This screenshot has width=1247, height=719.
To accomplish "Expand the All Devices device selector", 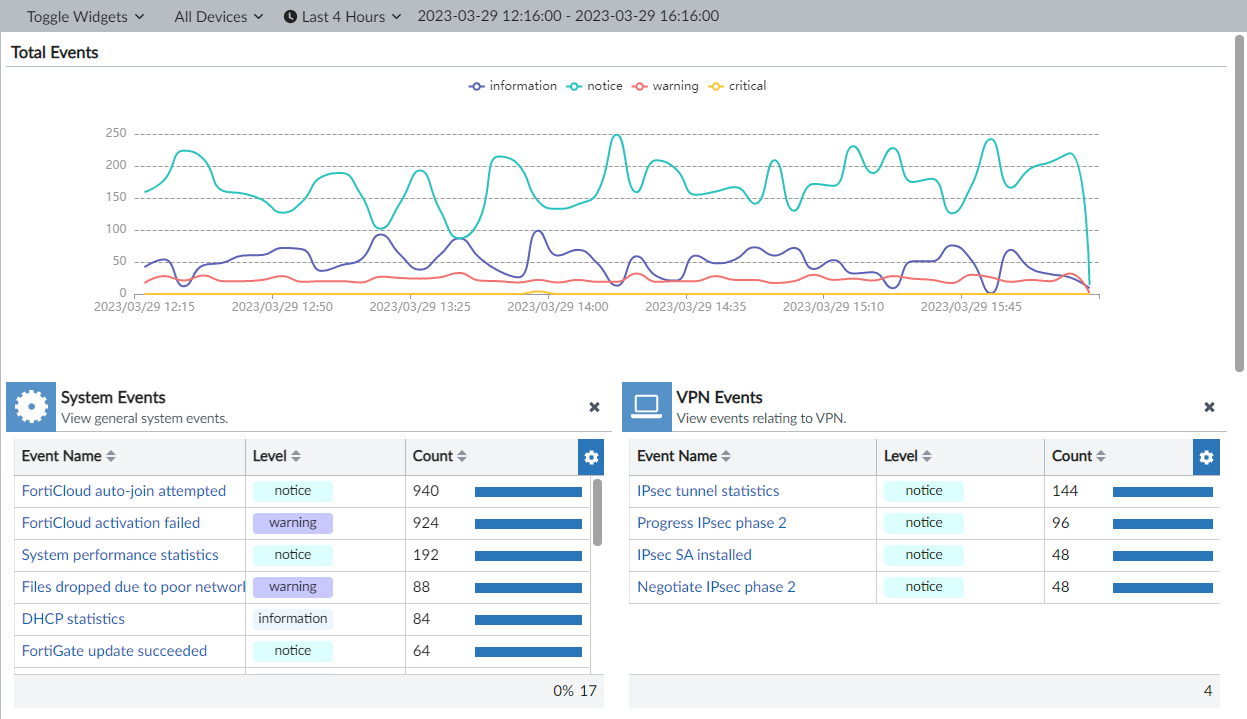I will click(x=217, y=16).
